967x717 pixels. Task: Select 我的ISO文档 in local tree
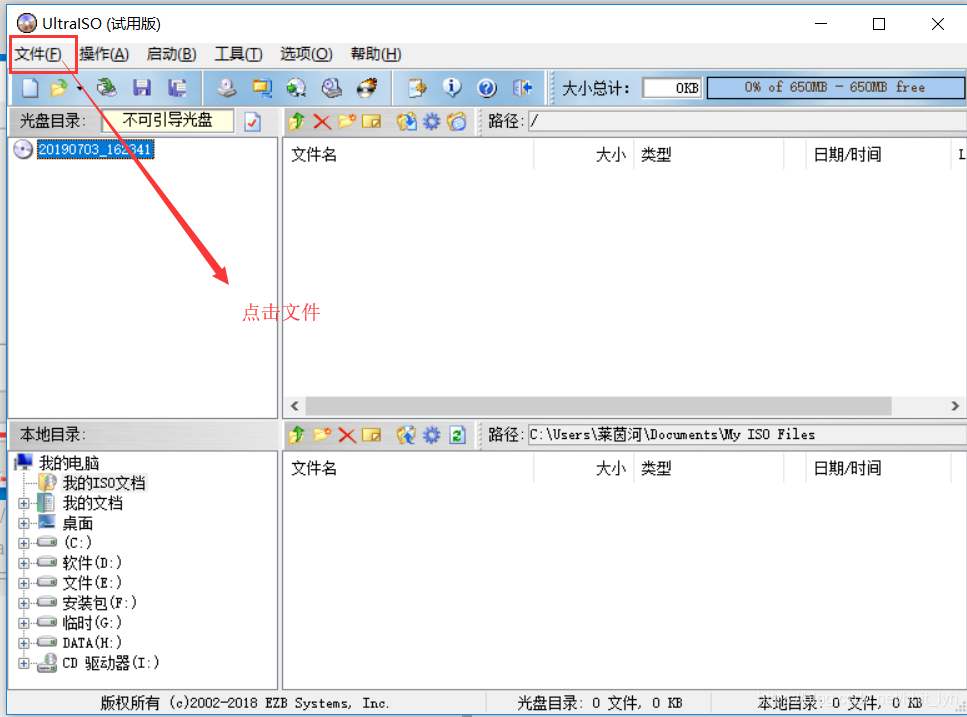104,483
